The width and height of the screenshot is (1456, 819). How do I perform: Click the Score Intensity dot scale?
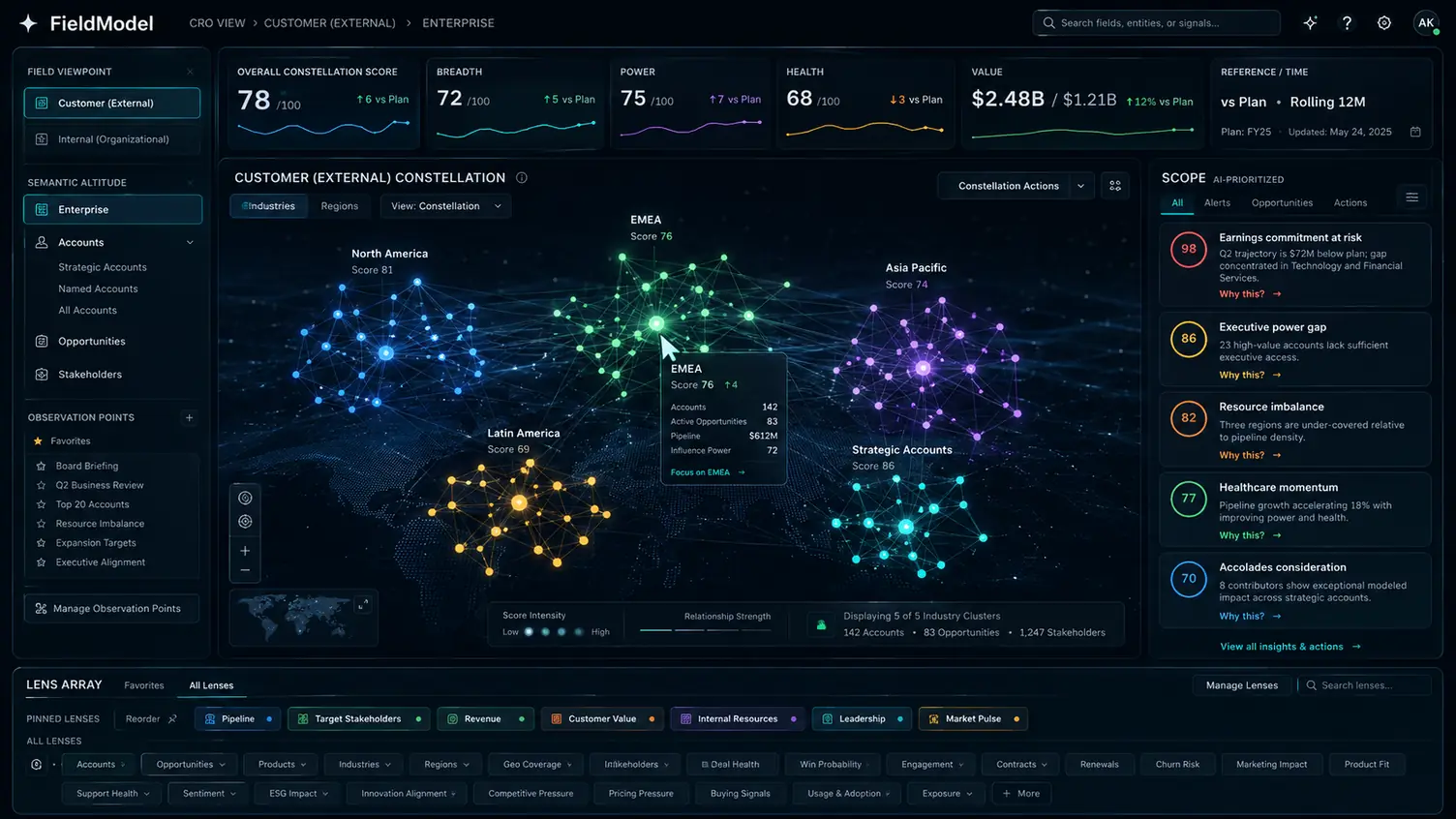pos(554,632)
